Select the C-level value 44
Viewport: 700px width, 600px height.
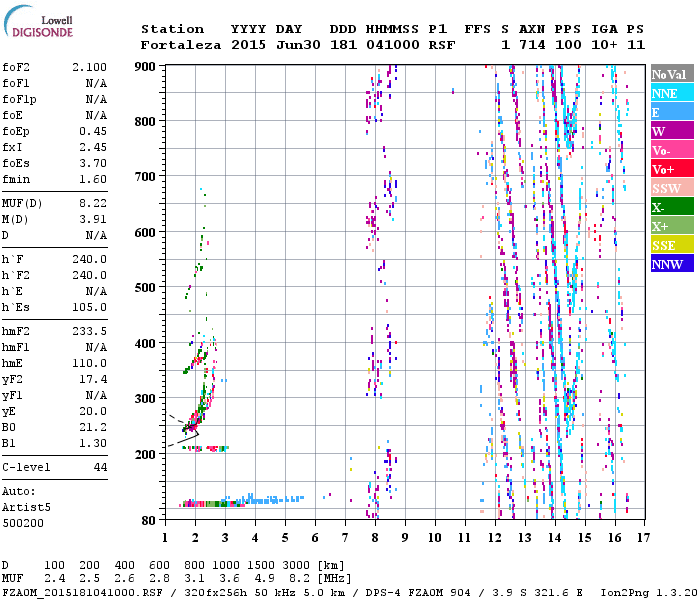click(x=100, y=467)
